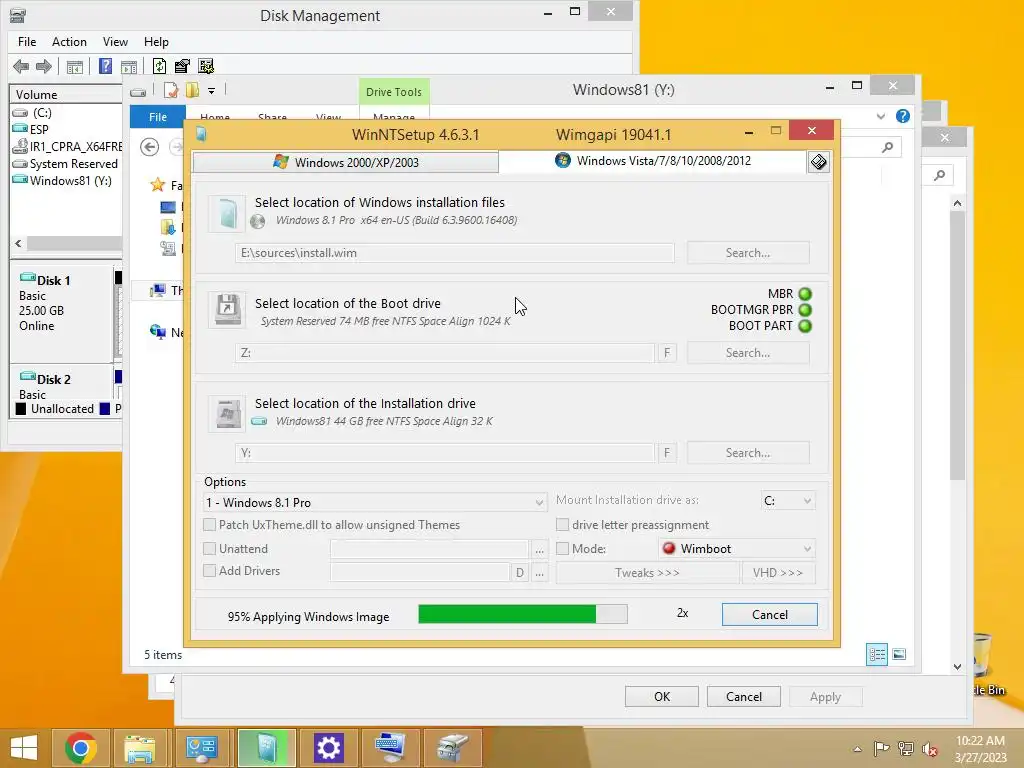Click the MBR green status light
The width and height of the screenshot is (1024, 768).
click(805, 294)
